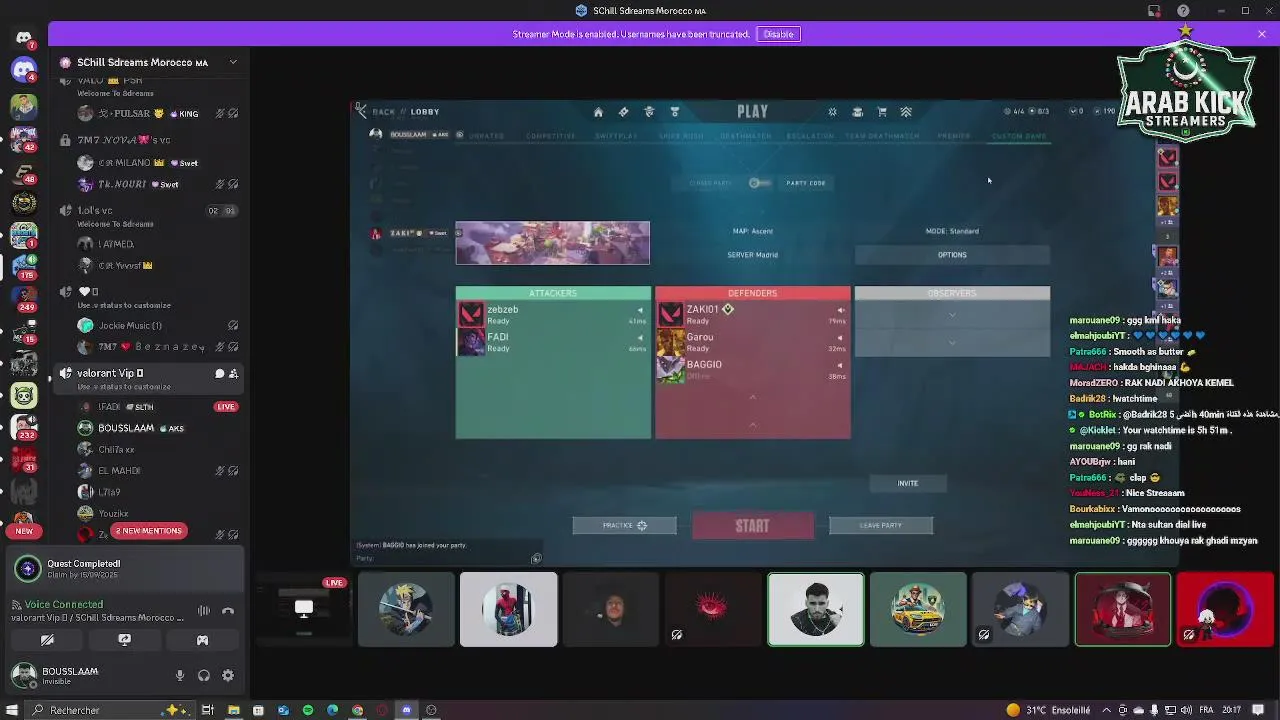1280x720 pixels.
Task: Select Deathmatch tab in Valorant
Action: pos(746,136)
